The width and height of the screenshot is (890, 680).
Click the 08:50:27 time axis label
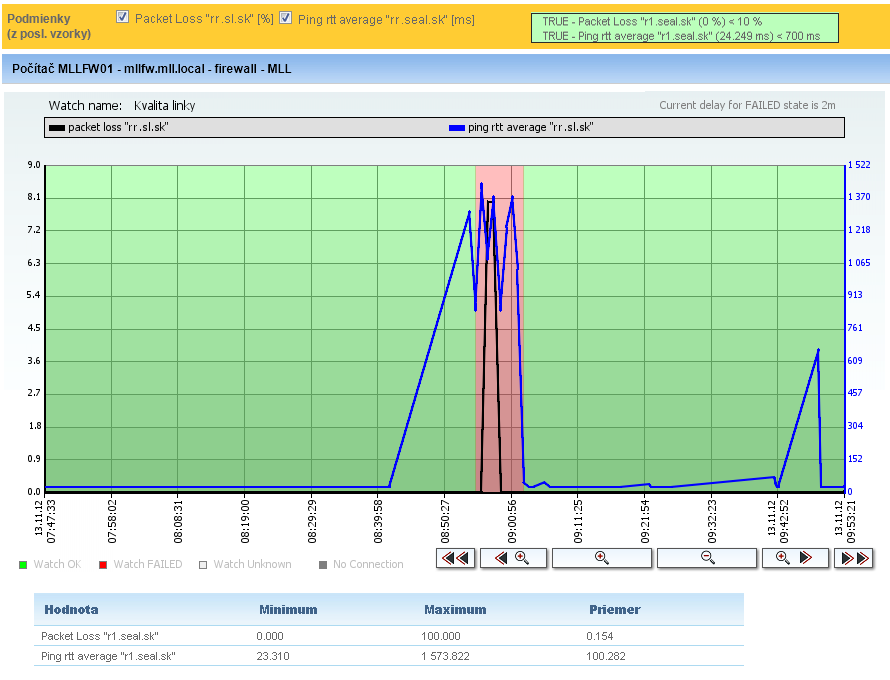coord(445,521)
